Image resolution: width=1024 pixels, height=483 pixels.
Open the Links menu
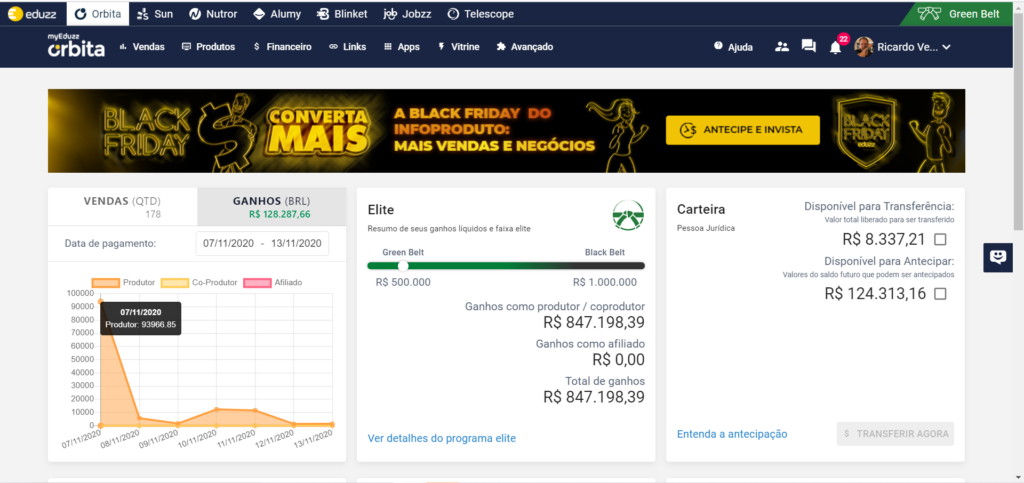[x=347, y=47]
